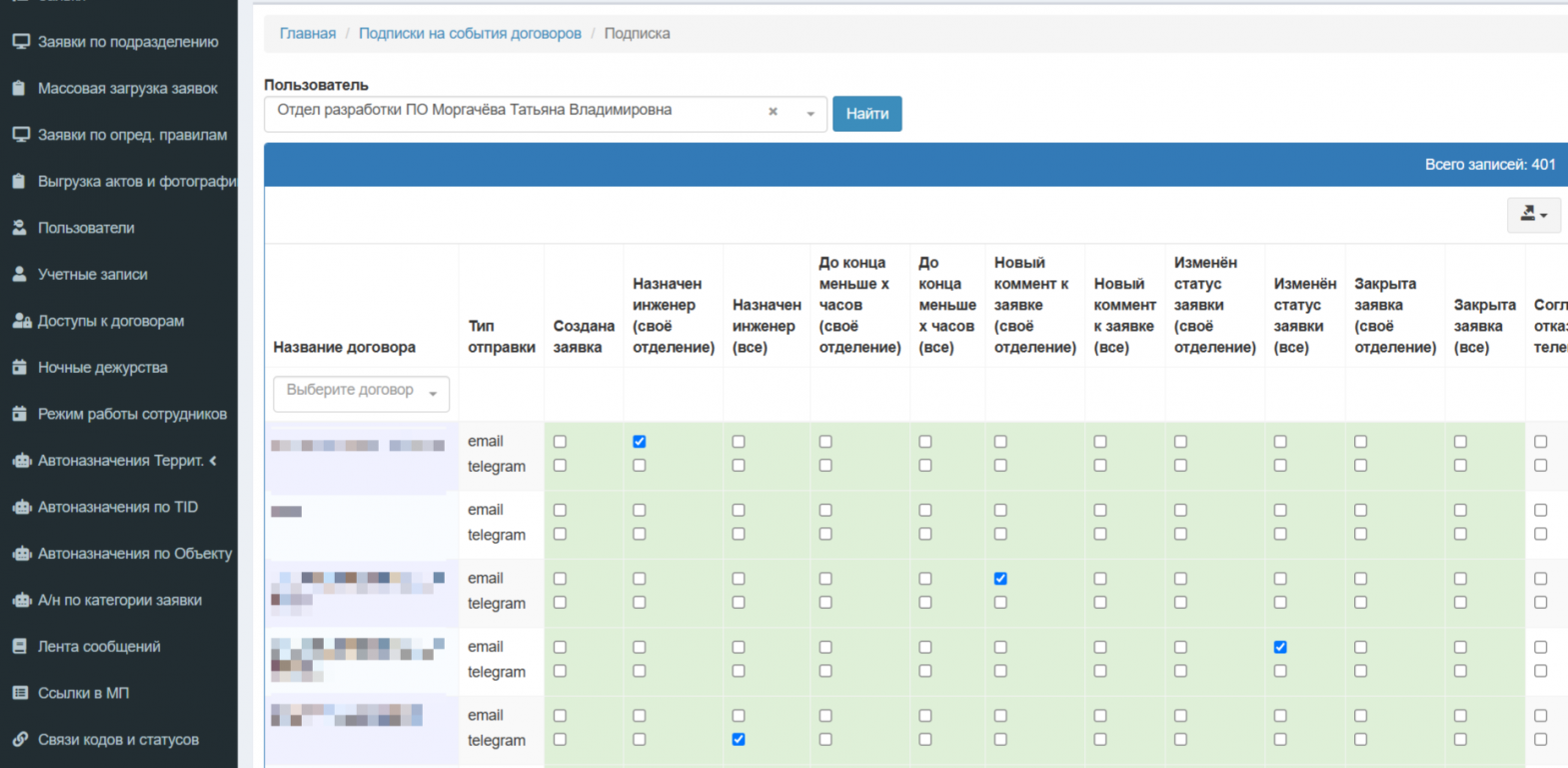
Task: Open the Выберите договор filter dropdown
Action: tap(361, 393)
